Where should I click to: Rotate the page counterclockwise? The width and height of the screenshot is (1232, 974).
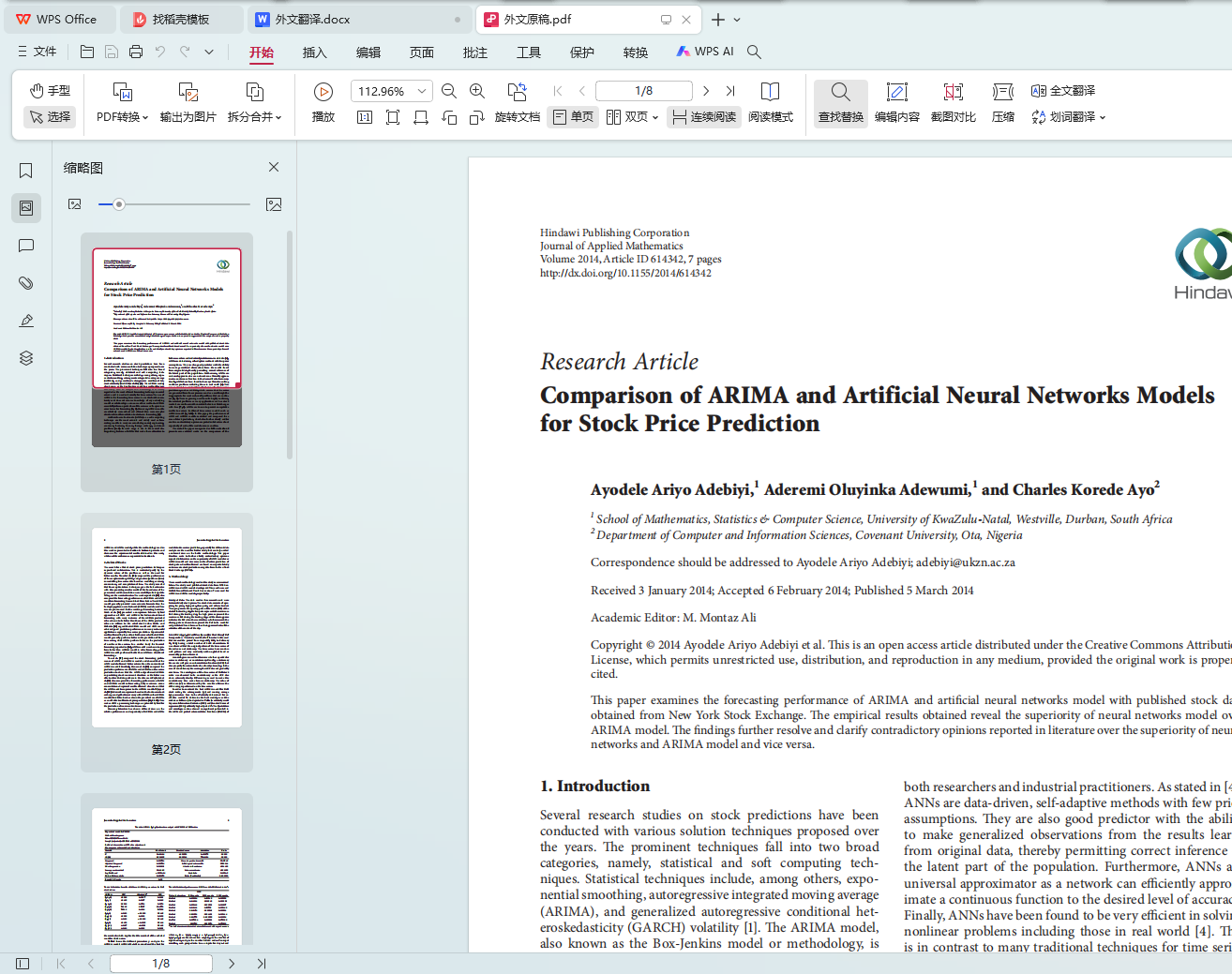(x=449, y=117)
